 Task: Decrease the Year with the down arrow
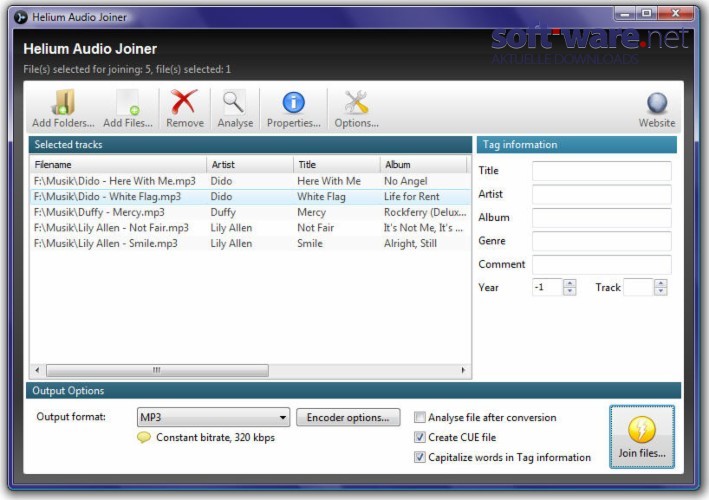coord(570,292)
